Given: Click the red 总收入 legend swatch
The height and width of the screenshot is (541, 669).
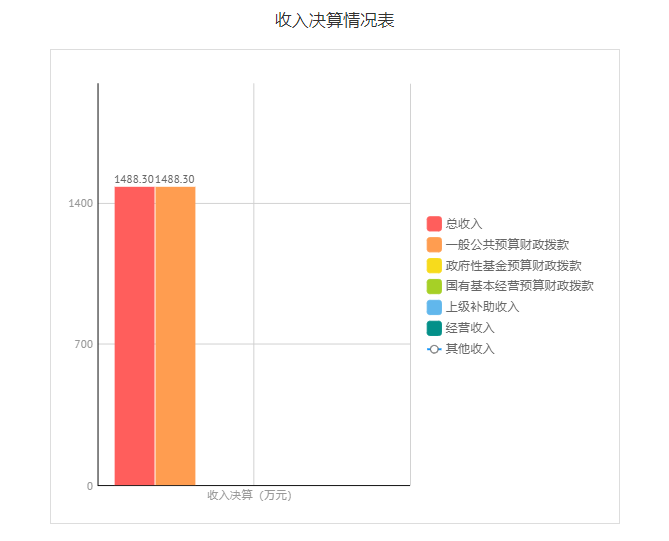Looking at the screenshot, I should click(x=434, y=224).
